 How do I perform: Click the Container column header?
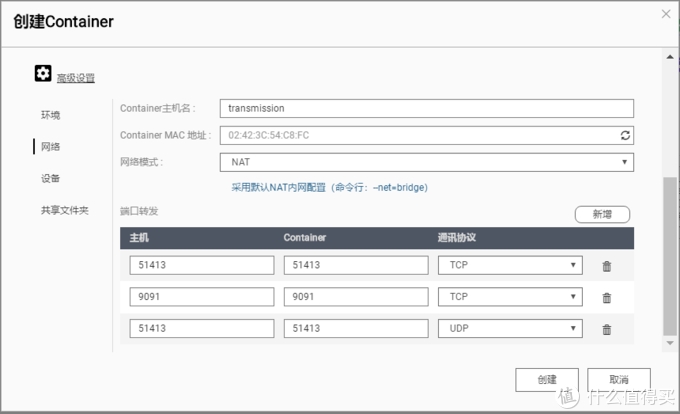click(x=305, y=238)
